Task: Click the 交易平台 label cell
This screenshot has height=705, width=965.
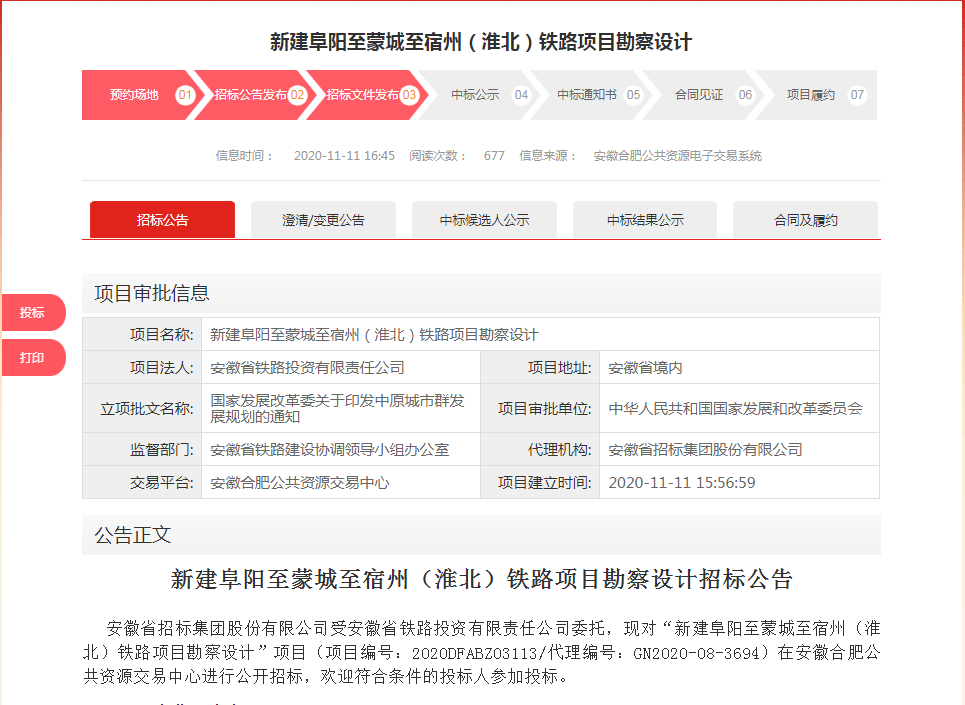Action: coord(142,483)
